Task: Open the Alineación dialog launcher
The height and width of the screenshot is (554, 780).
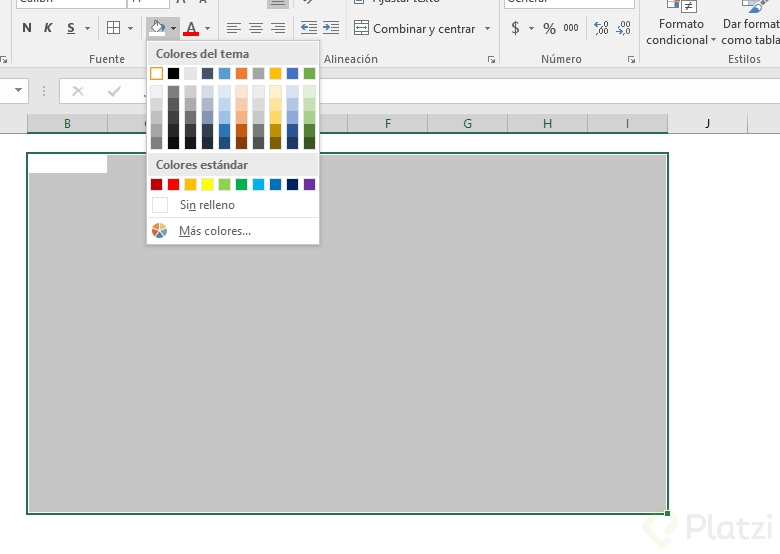Action: tap(491, 60)
